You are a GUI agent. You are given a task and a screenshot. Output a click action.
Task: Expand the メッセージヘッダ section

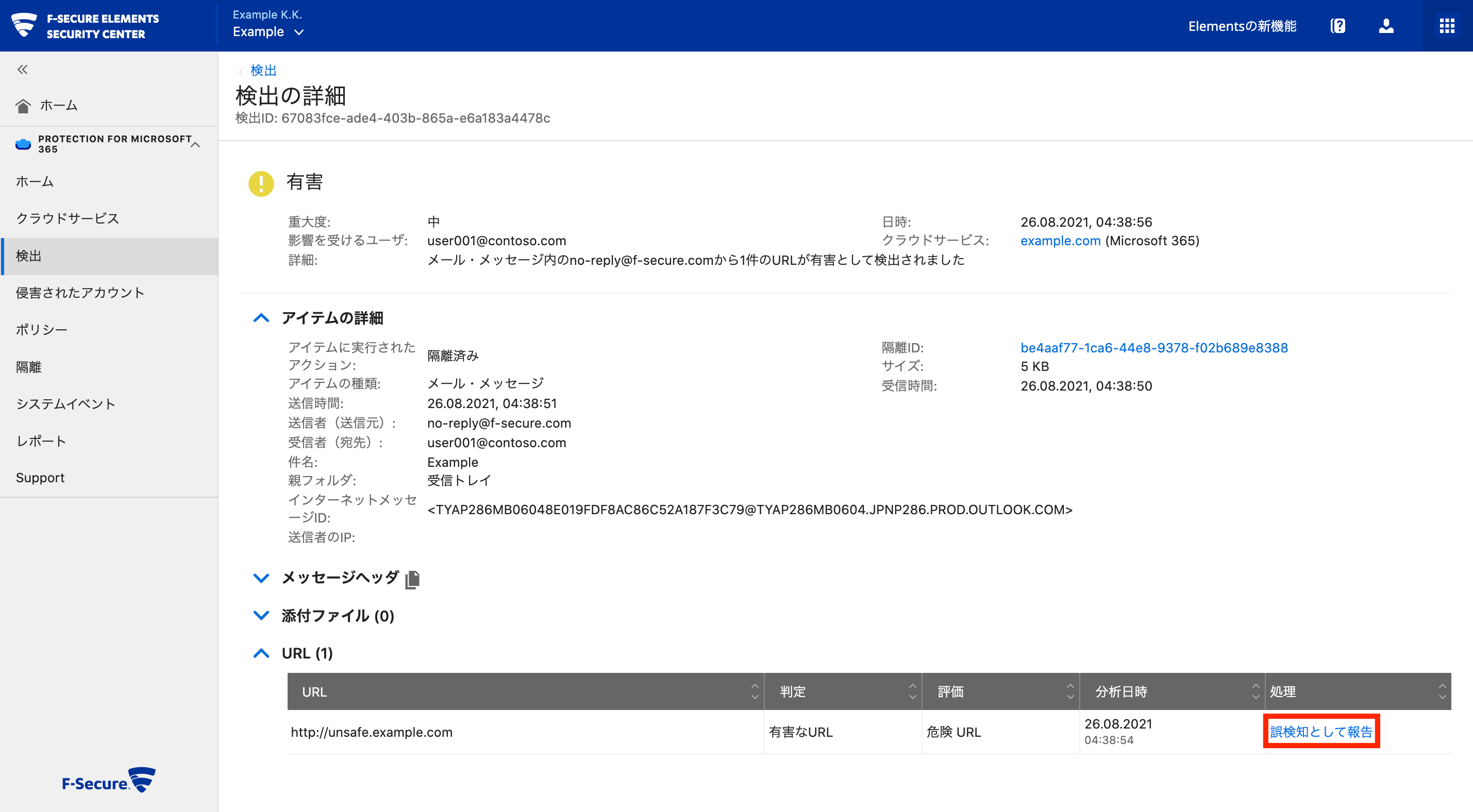pos(261,578)
